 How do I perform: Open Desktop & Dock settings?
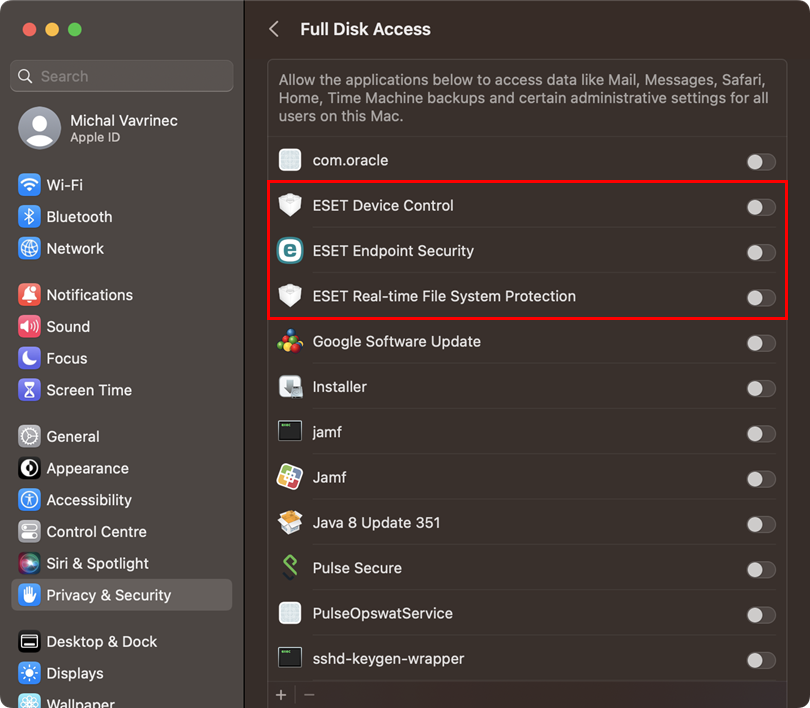[x=101, y=641]
